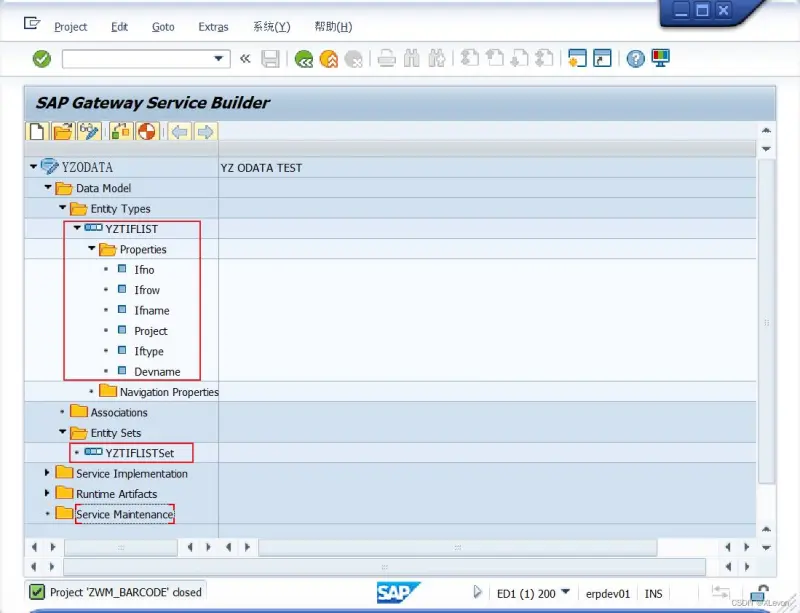Select the Ifno property

(x=144, y=269)
